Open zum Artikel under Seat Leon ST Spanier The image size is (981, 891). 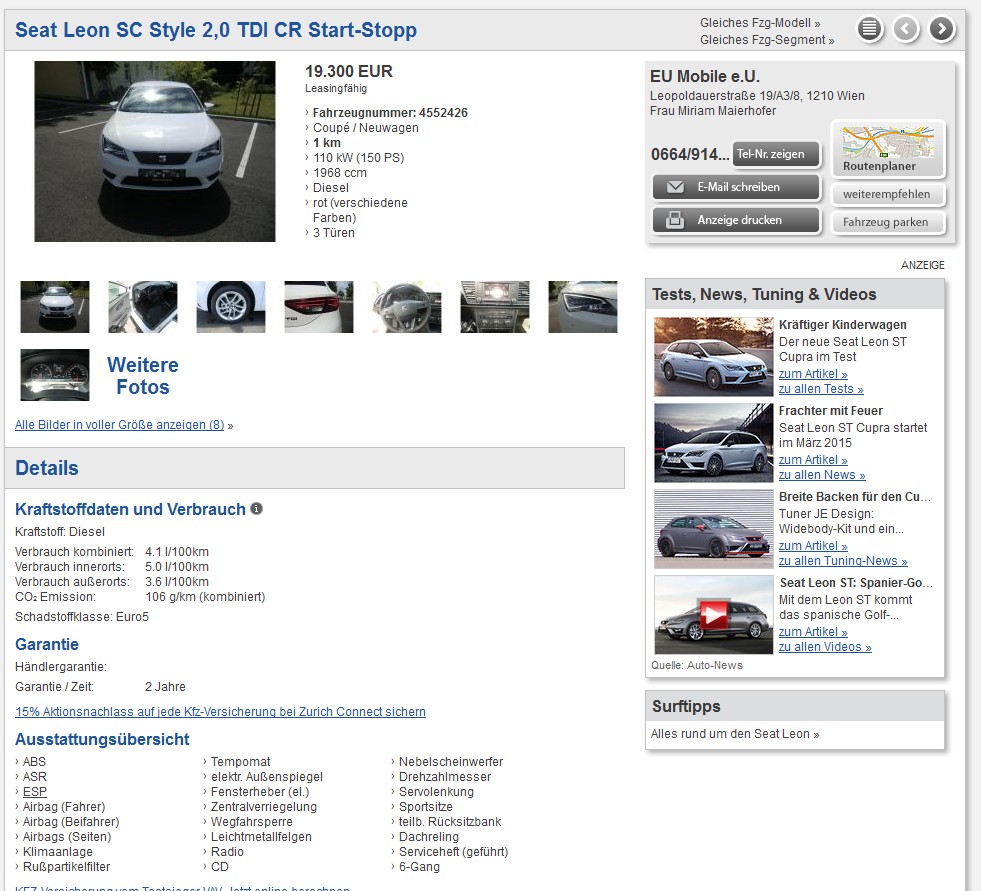[813, 631]
